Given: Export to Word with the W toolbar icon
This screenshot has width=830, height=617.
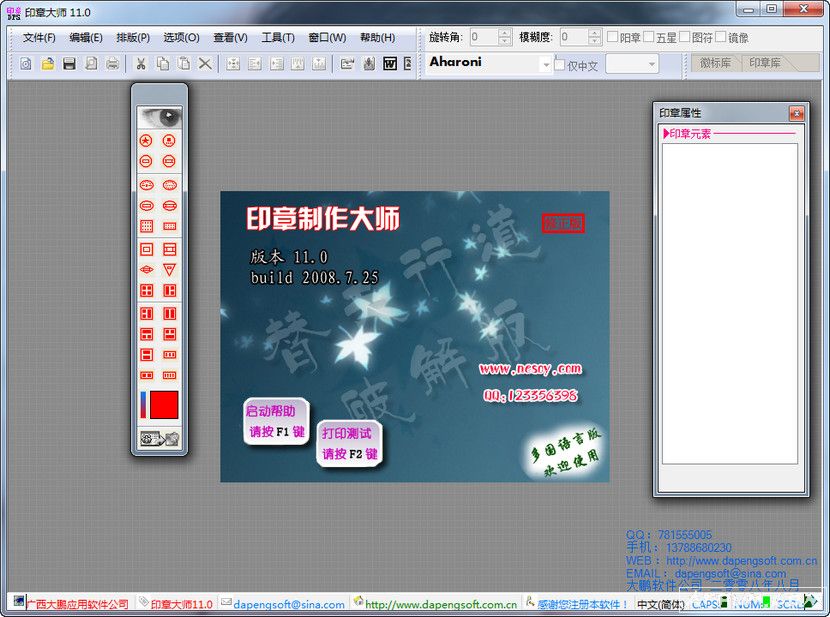Looking at the screenshot, I should (390, 63).
